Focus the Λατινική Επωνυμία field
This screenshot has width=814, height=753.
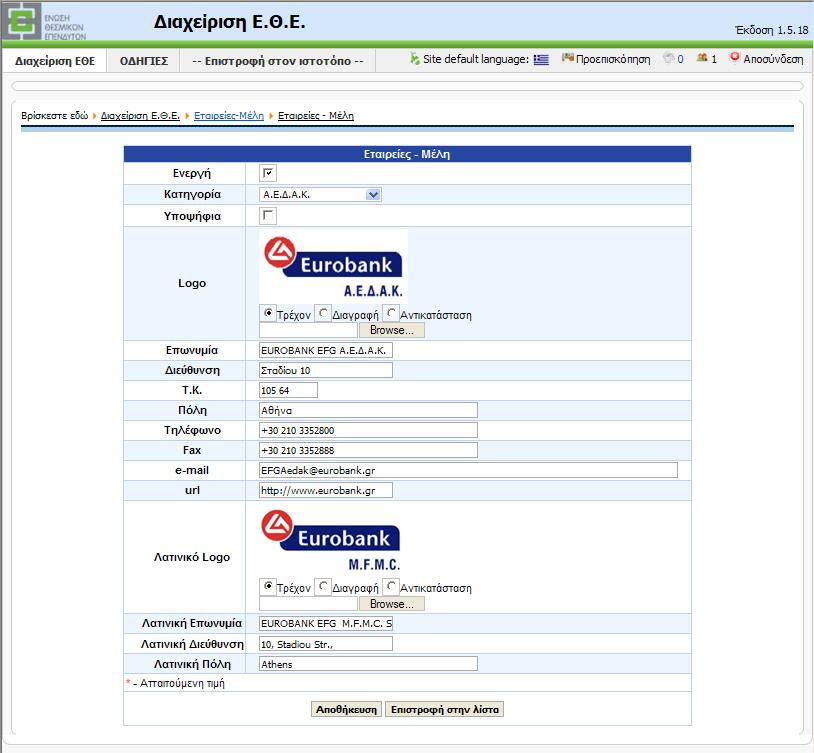(326, 624)
